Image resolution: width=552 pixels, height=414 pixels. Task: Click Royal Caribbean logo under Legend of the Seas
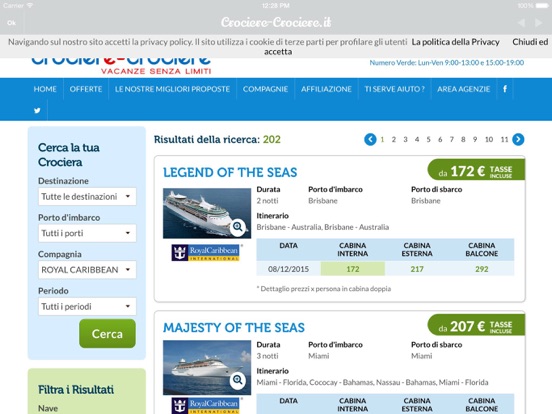pos(206,253)
